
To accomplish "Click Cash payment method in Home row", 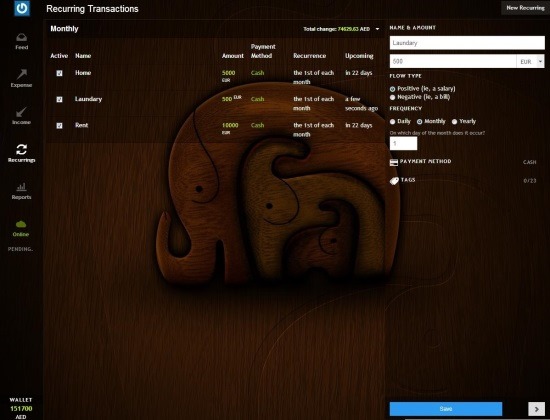I will (257, 73).
